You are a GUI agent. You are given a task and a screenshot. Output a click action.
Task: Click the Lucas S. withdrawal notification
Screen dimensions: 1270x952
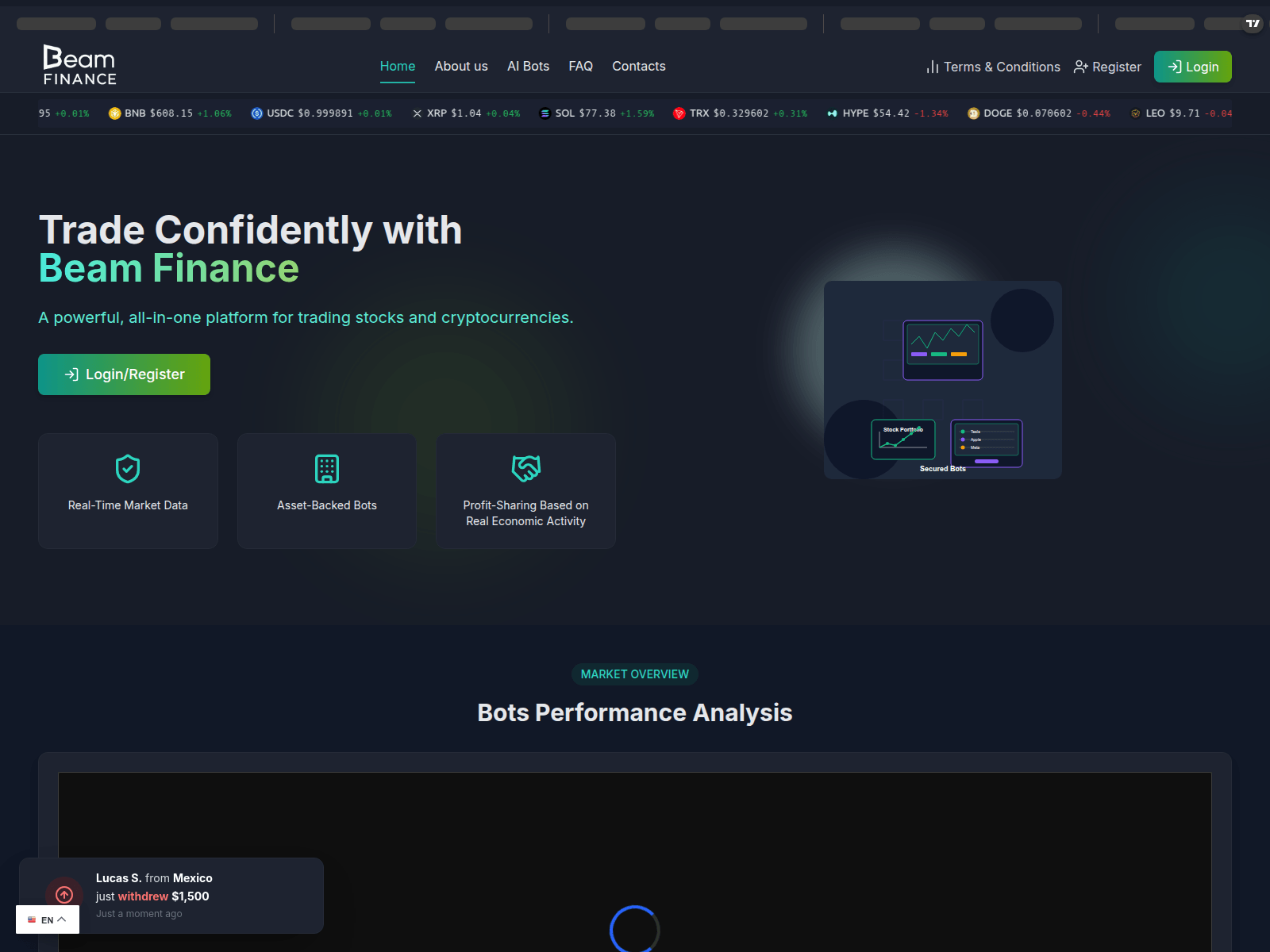(x=171, y=896)
